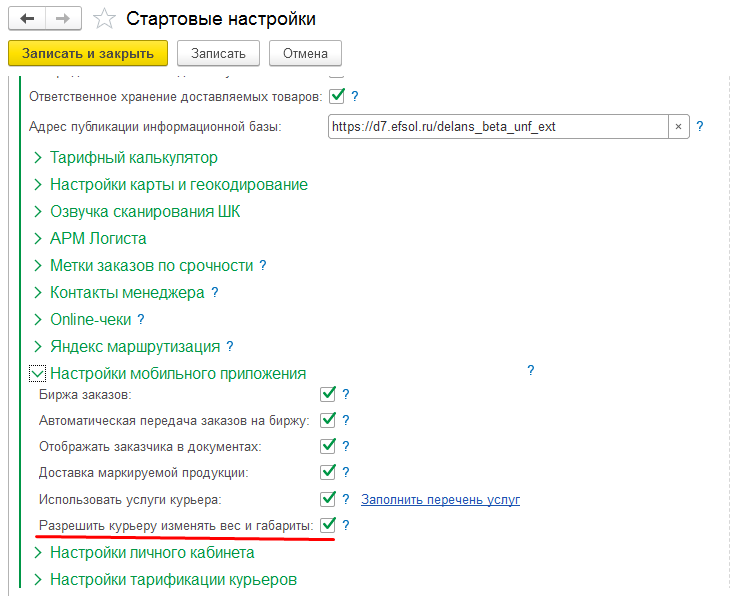Open help for Контакты менеджера
The height and width of the screenshot is (596, 731).
click(215, 292)
